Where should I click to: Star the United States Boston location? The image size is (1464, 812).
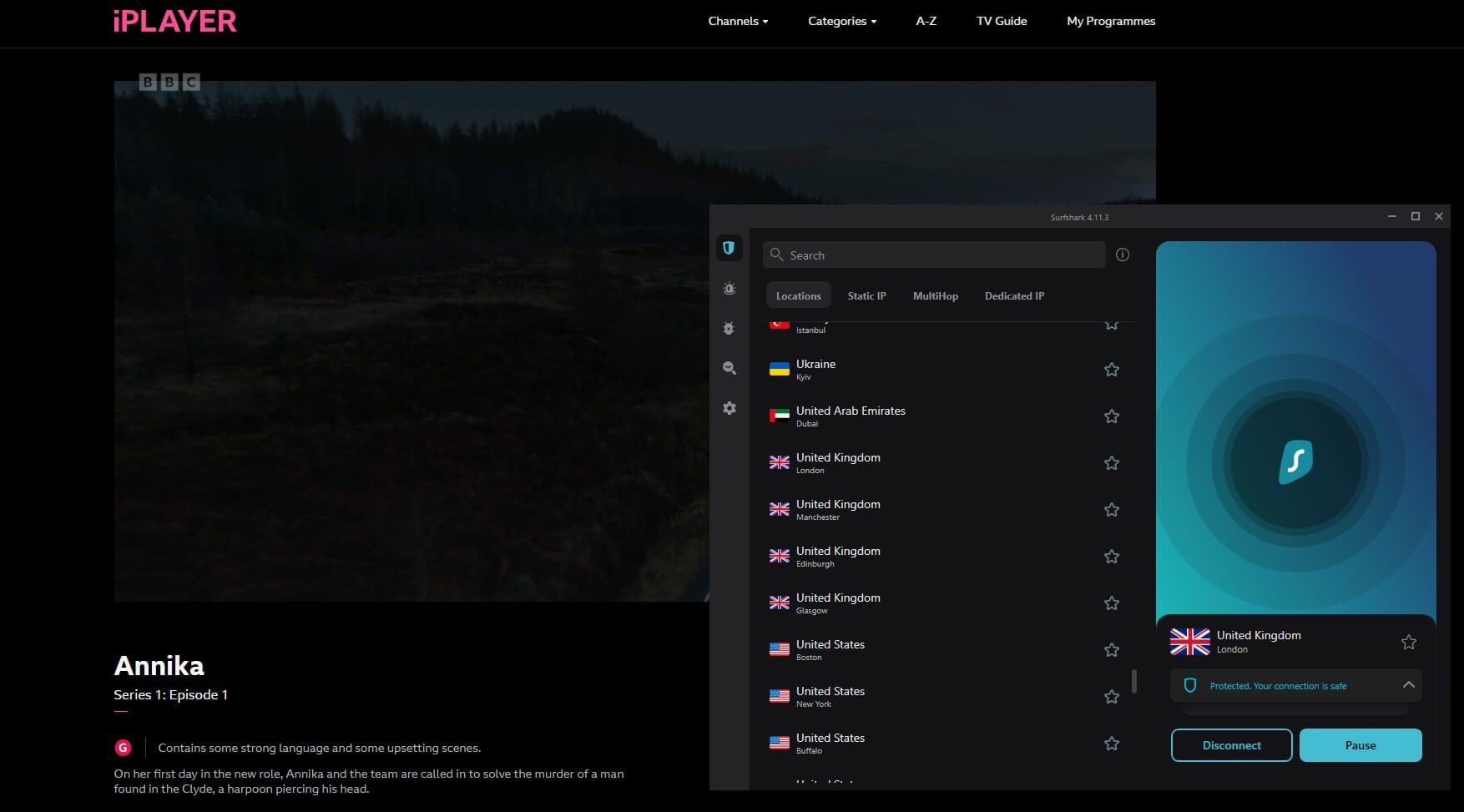pos(1112,650)
